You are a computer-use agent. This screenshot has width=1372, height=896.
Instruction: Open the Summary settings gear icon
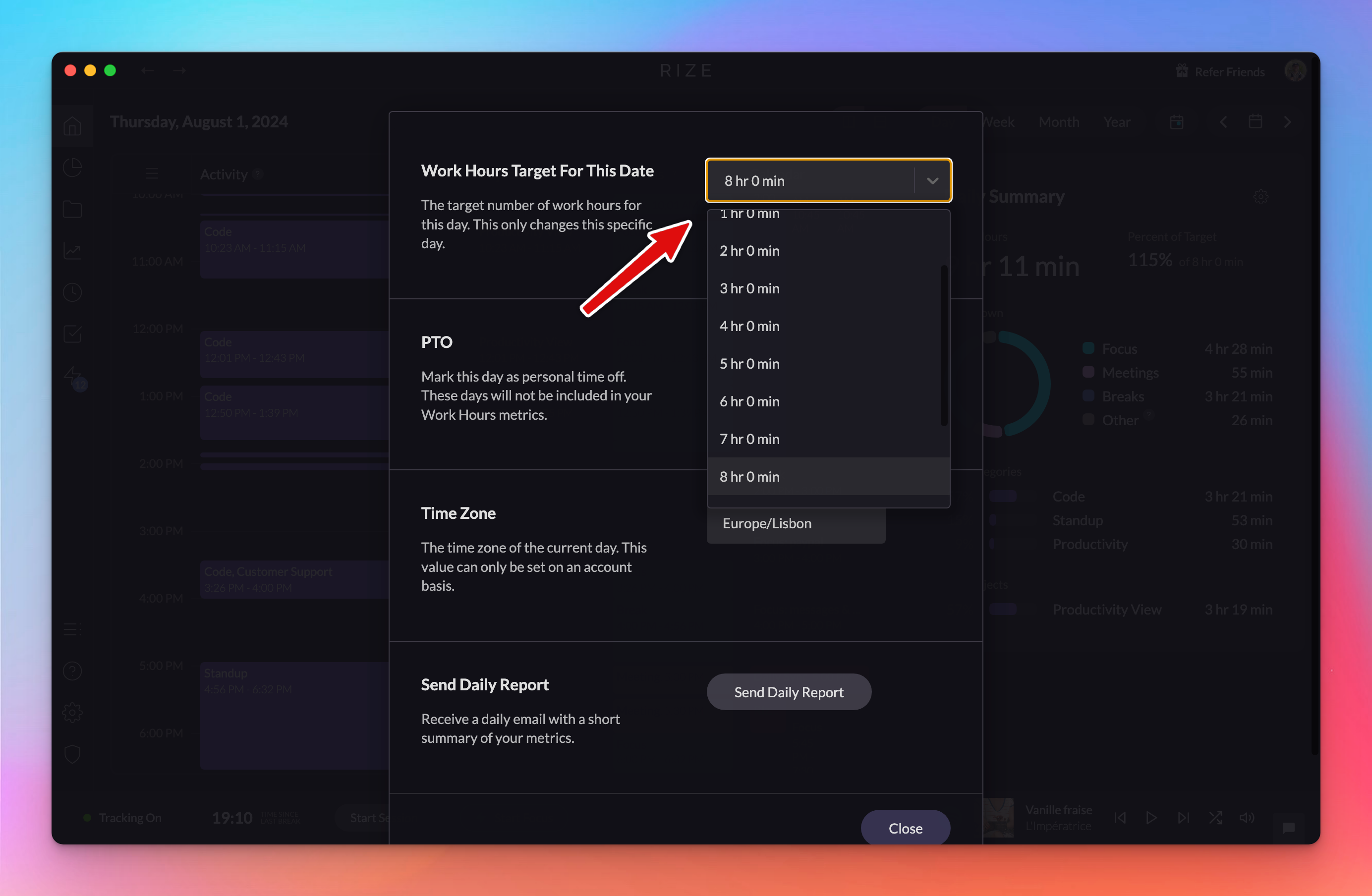click(1261, 196)
